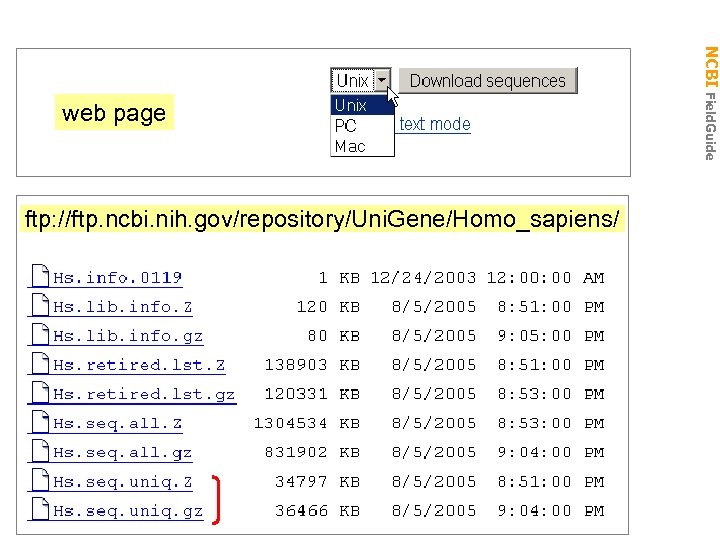Download the Hs.seq.uniq.gz file
The height and width of the screenshot is (540, 720).
pos(128,511)
